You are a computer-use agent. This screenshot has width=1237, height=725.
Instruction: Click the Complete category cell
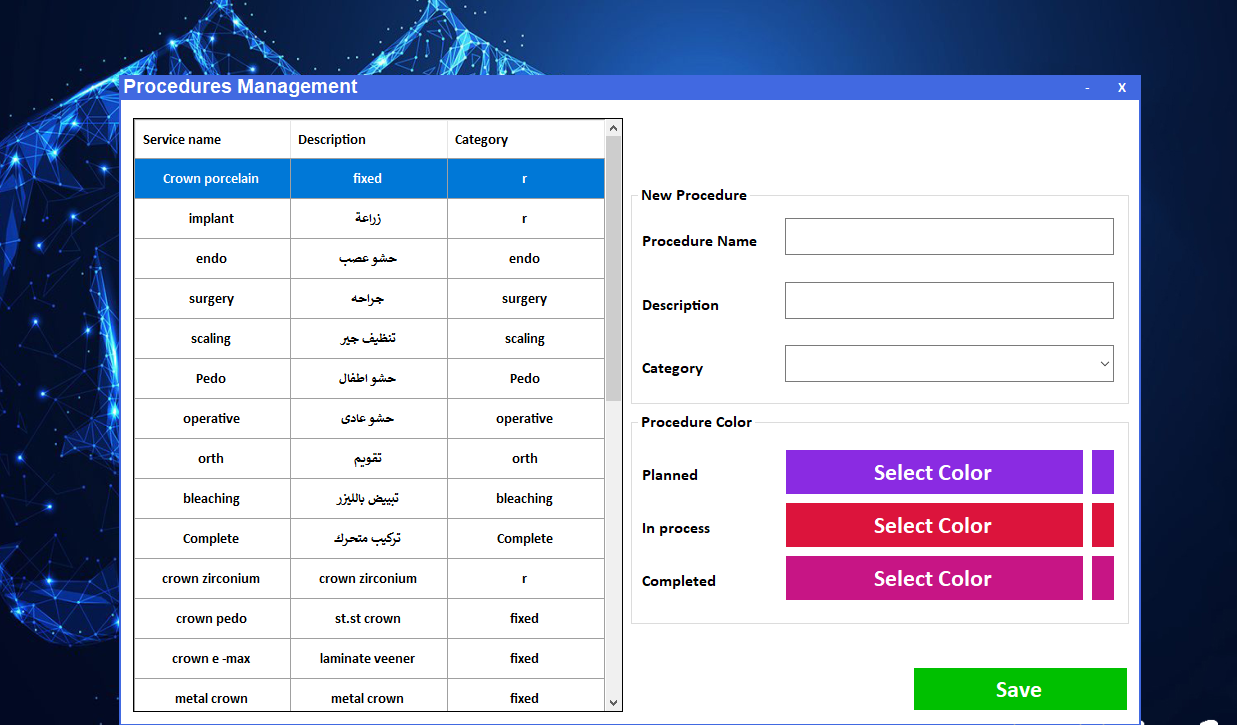(526, 539)
